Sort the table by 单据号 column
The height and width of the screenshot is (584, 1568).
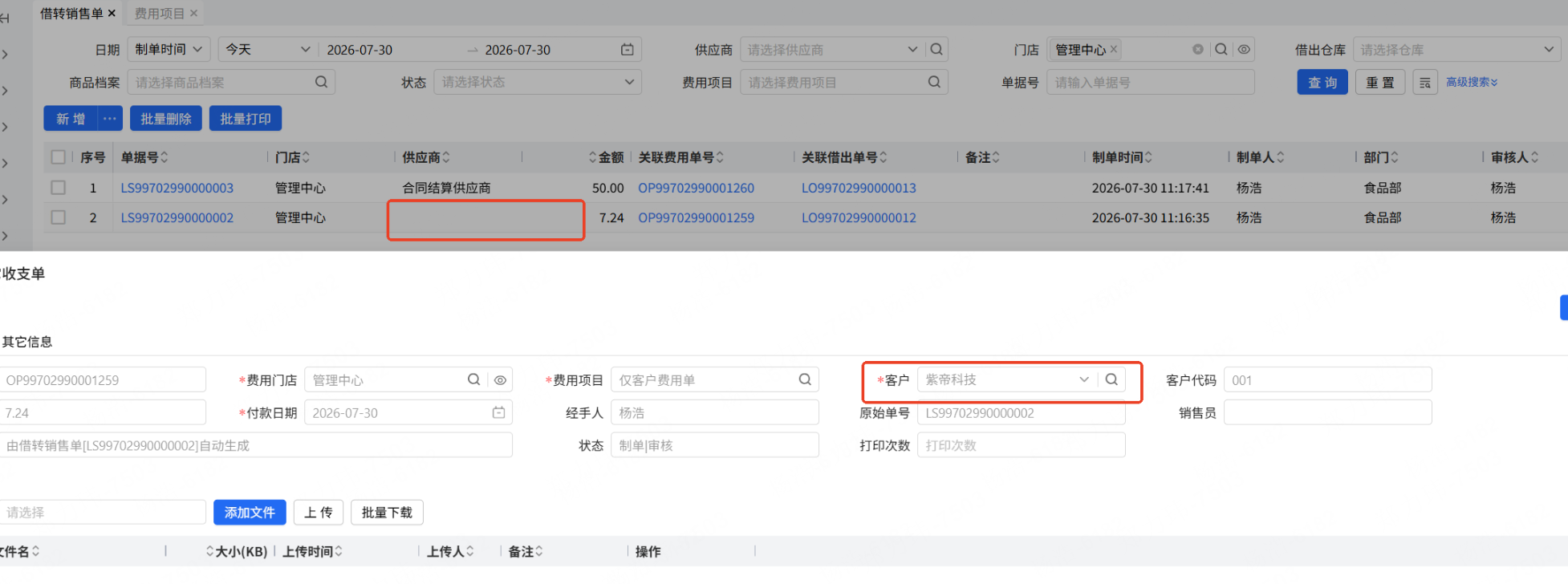(165, 157)
